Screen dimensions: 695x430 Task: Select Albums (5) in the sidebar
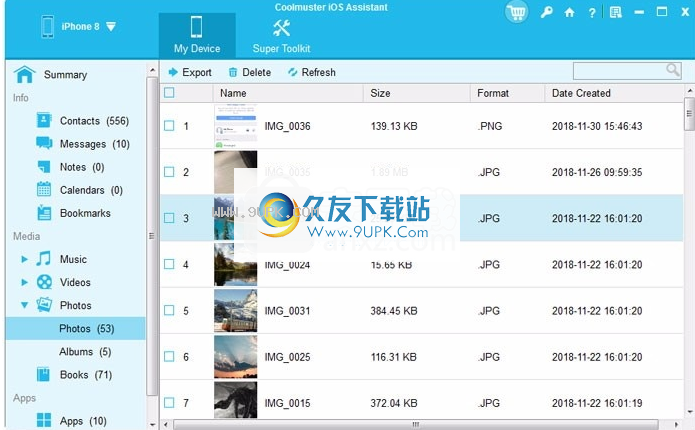(x=85, y=352)
